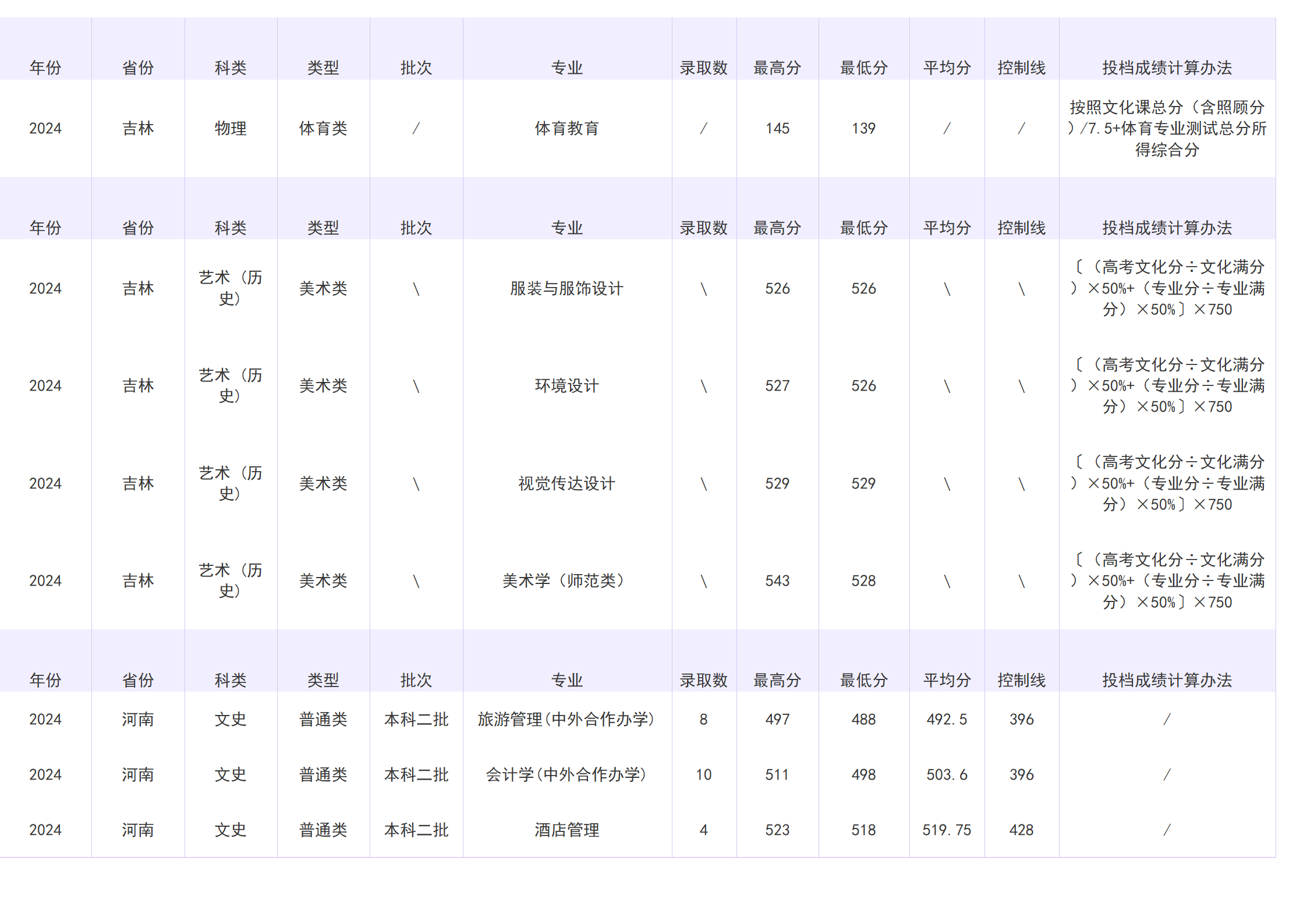Select the 体育教育 major cell
This screenshot has height=924, width=1307.
(x=568, y=128)
